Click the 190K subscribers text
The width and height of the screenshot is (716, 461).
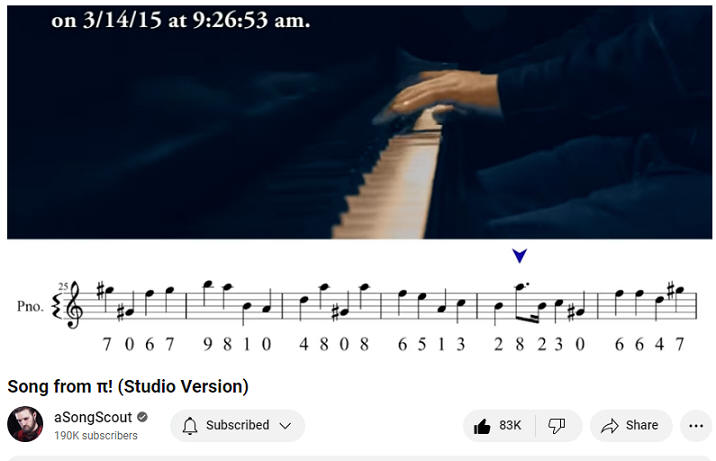click(x=96, y=435)
